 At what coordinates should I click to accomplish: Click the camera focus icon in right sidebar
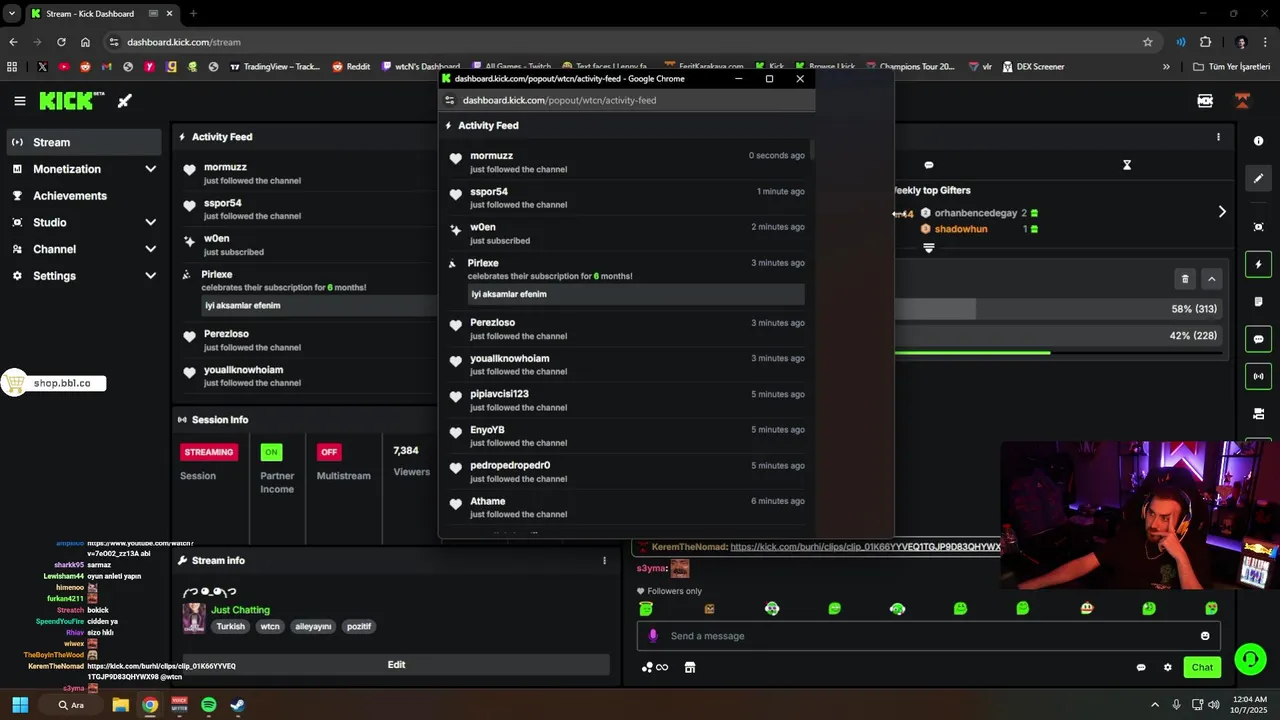(1259, 227)
